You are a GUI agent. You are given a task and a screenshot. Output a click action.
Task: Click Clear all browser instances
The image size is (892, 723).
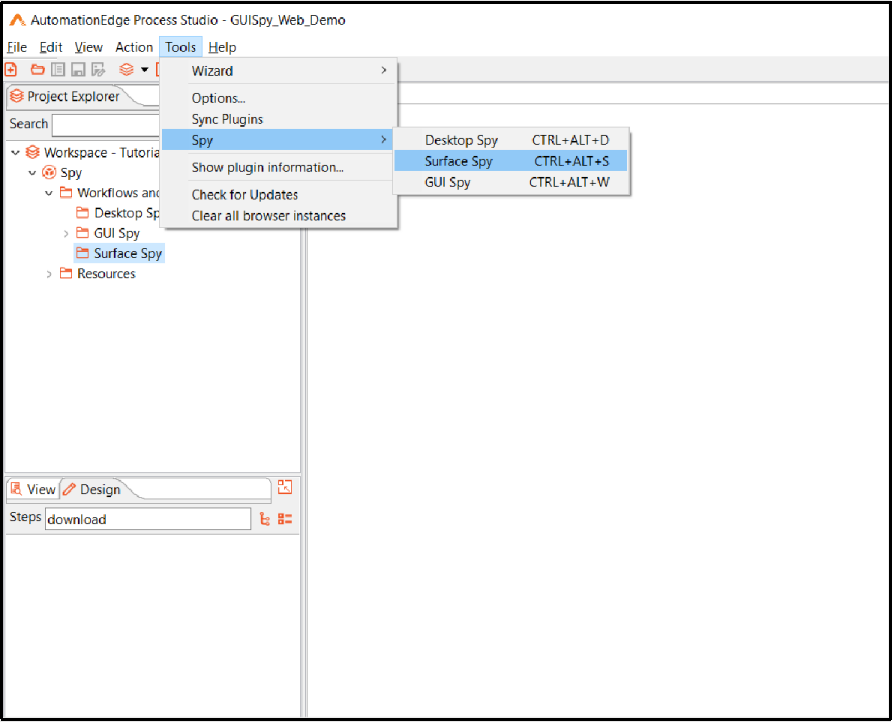(x=271, y=215)
